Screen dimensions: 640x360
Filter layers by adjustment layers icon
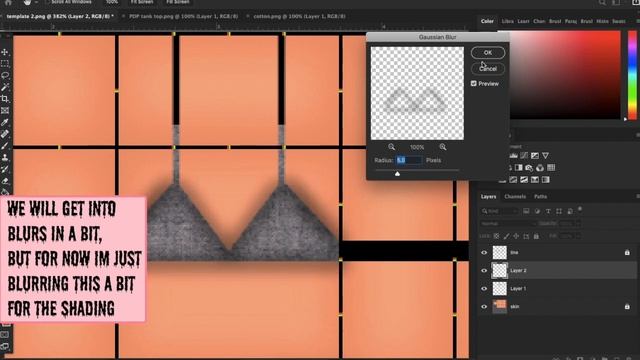tap(537, 211)
